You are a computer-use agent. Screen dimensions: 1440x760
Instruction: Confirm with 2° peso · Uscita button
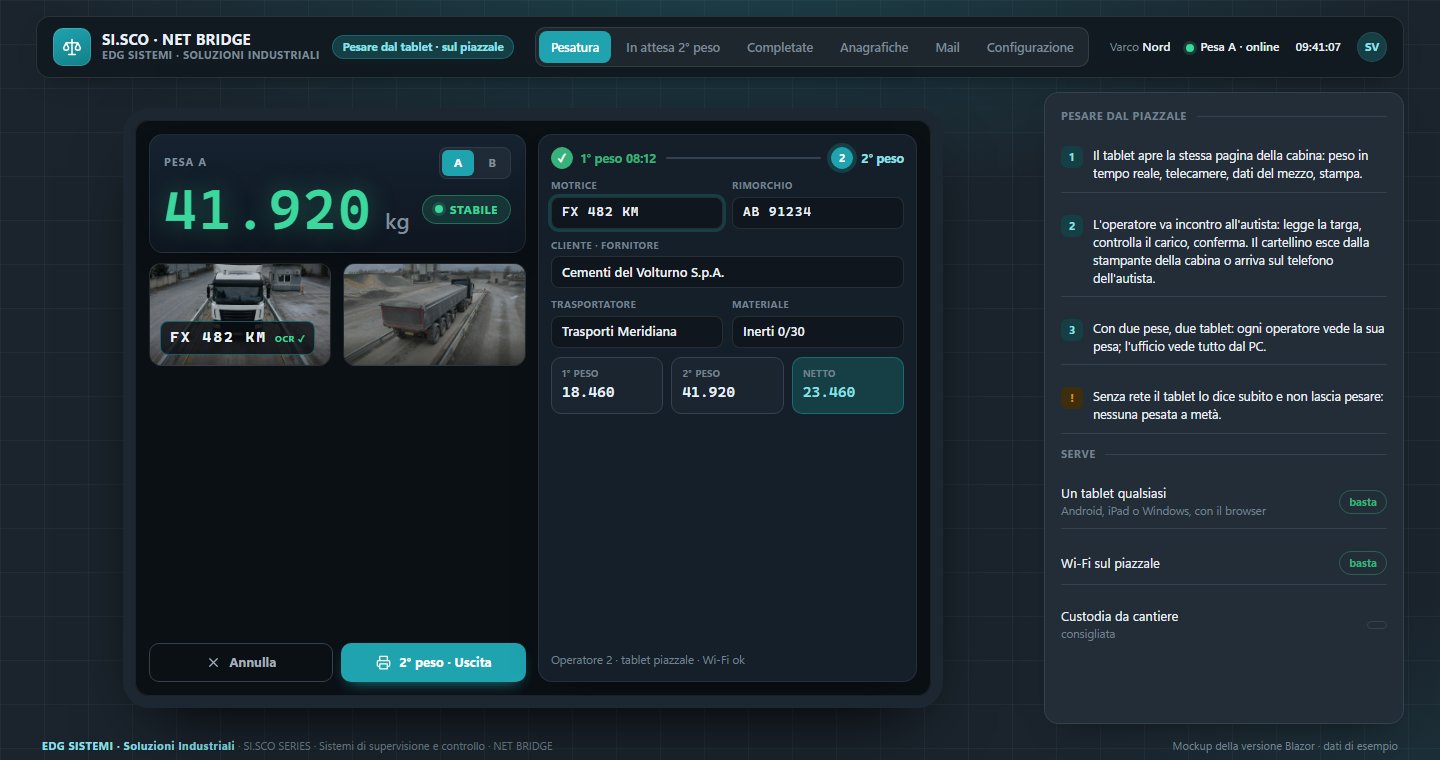tap(433, 662)
